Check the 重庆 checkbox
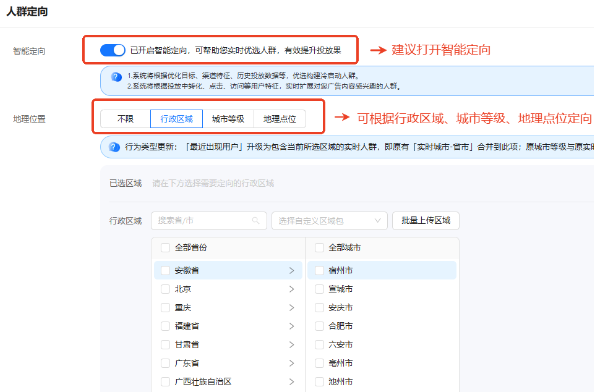594x392 pixels. click(165, 308)
